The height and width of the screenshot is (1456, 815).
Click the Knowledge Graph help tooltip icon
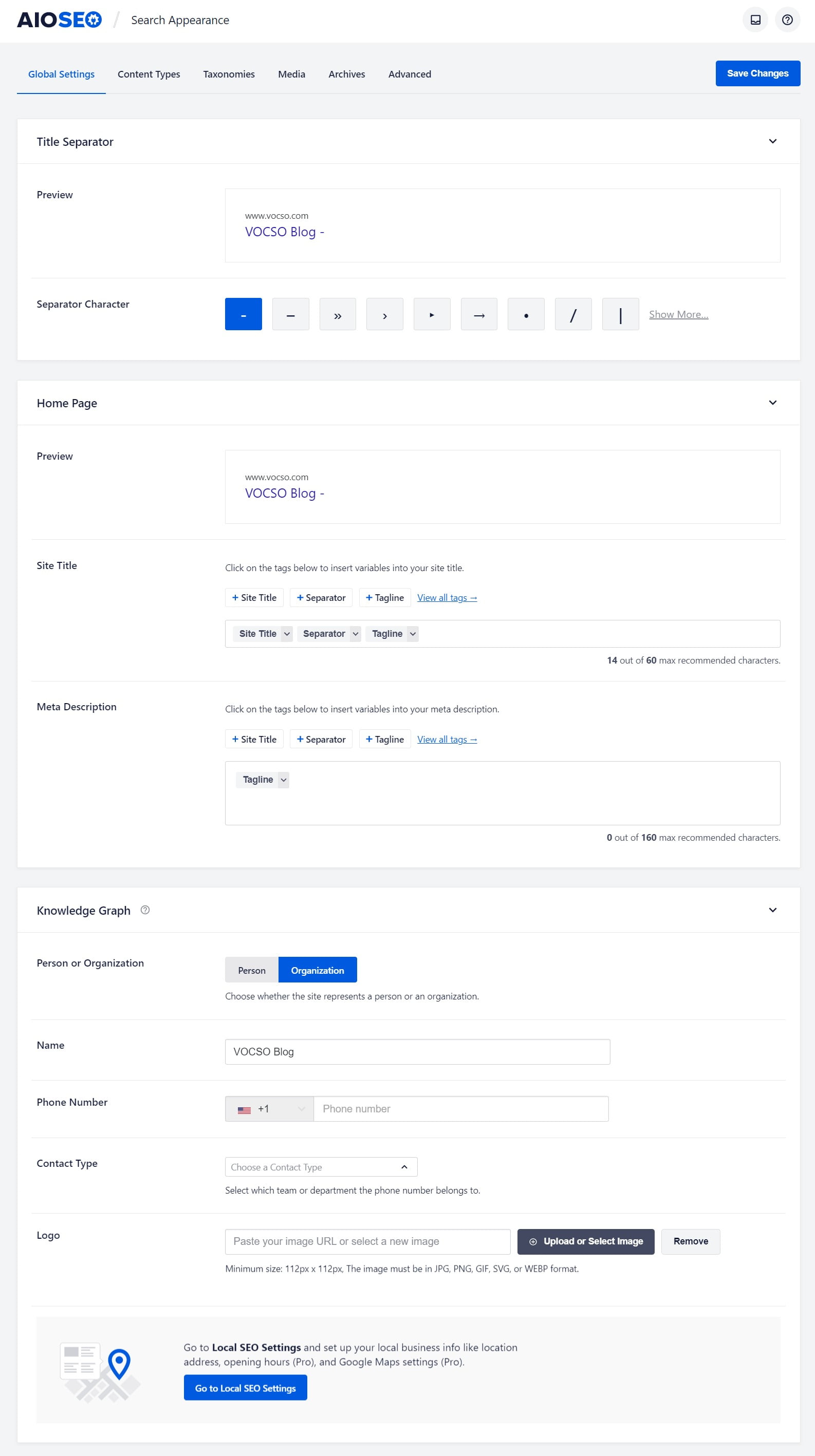(145, 910)
